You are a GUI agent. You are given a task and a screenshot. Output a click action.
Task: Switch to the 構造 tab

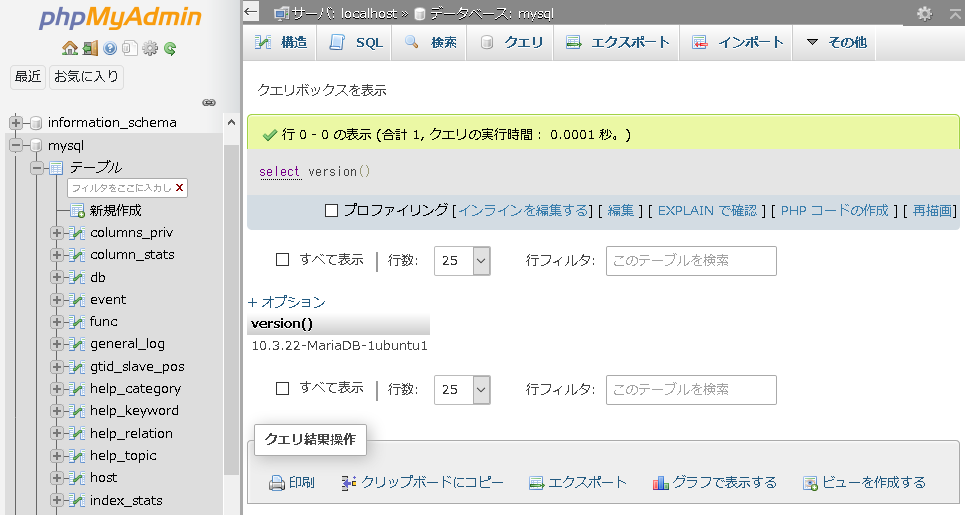click(x=281, y=42)
